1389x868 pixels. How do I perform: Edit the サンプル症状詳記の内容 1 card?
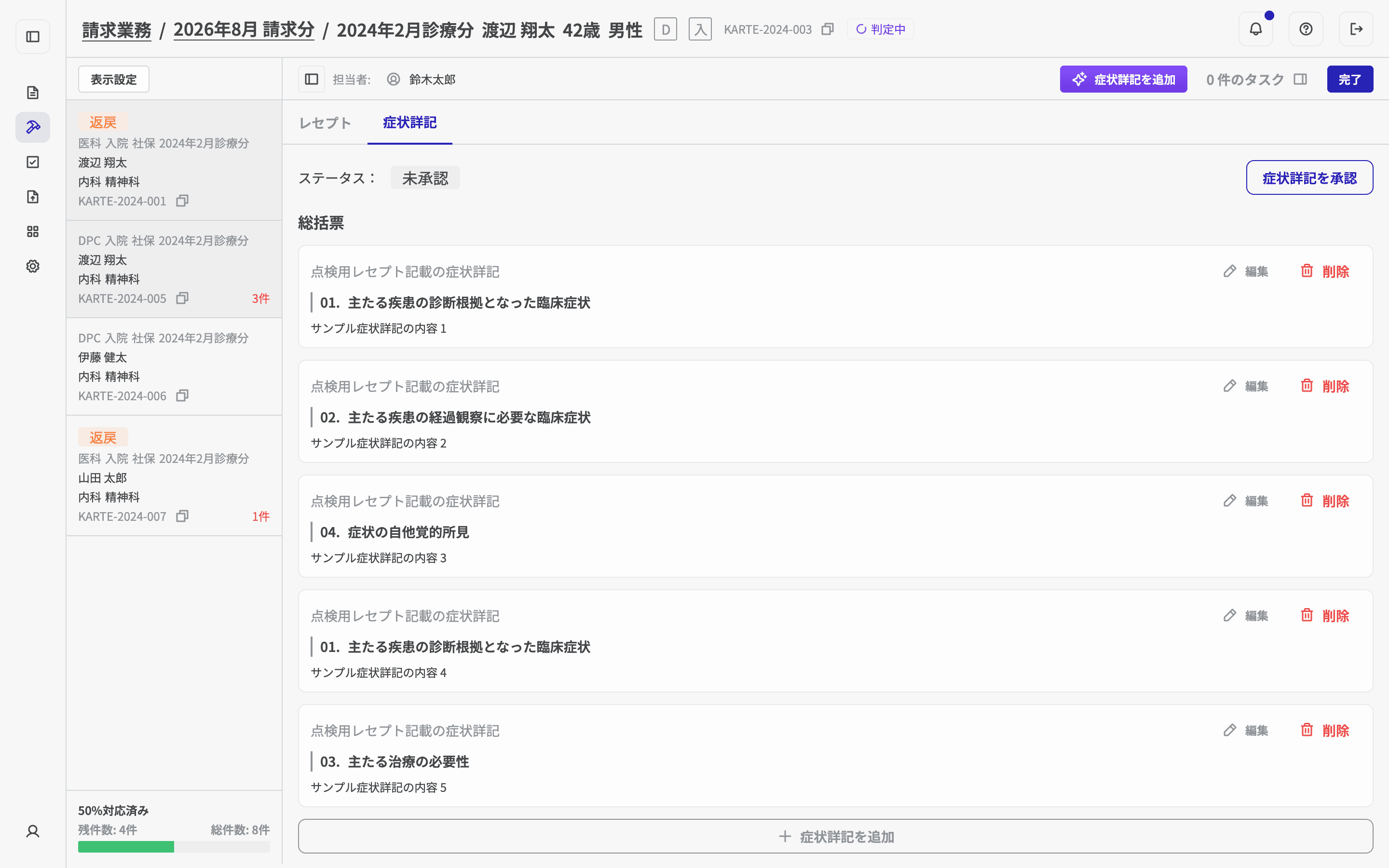point(1245,271)
